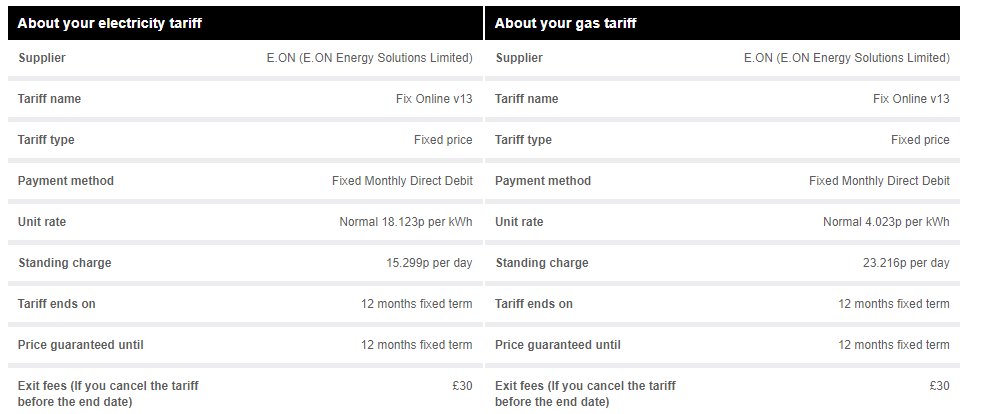
Task: Click the electricity 'Tariff ends on' label
Action: coord(57,304)
